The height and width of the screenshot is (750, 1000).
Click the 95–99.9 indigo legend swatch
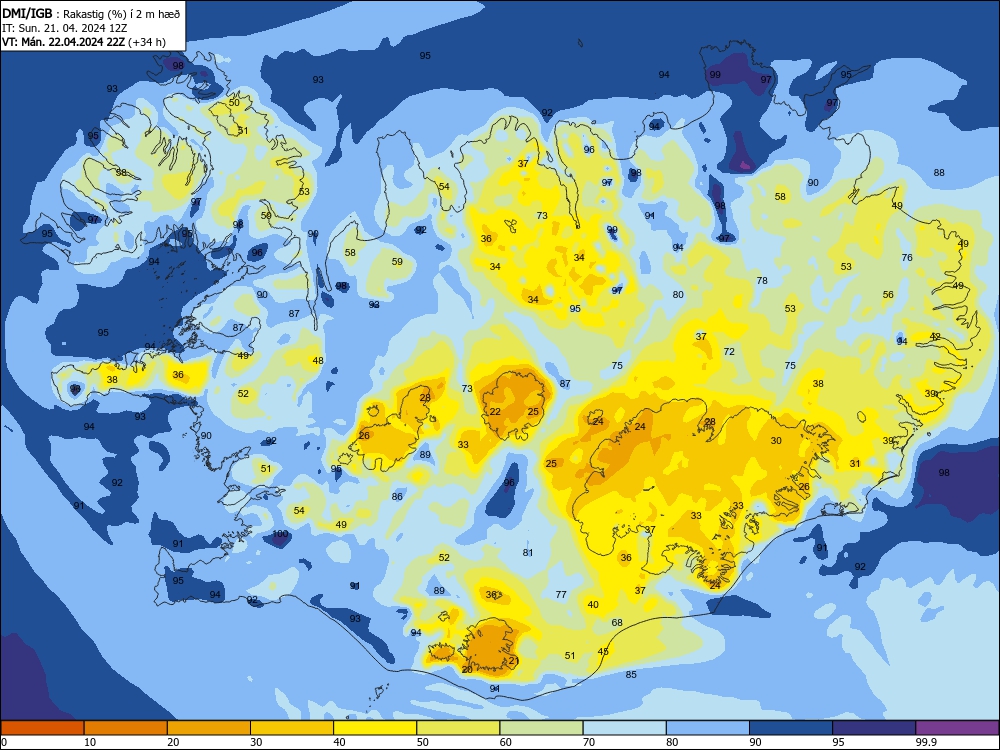[x=874, y=728]
